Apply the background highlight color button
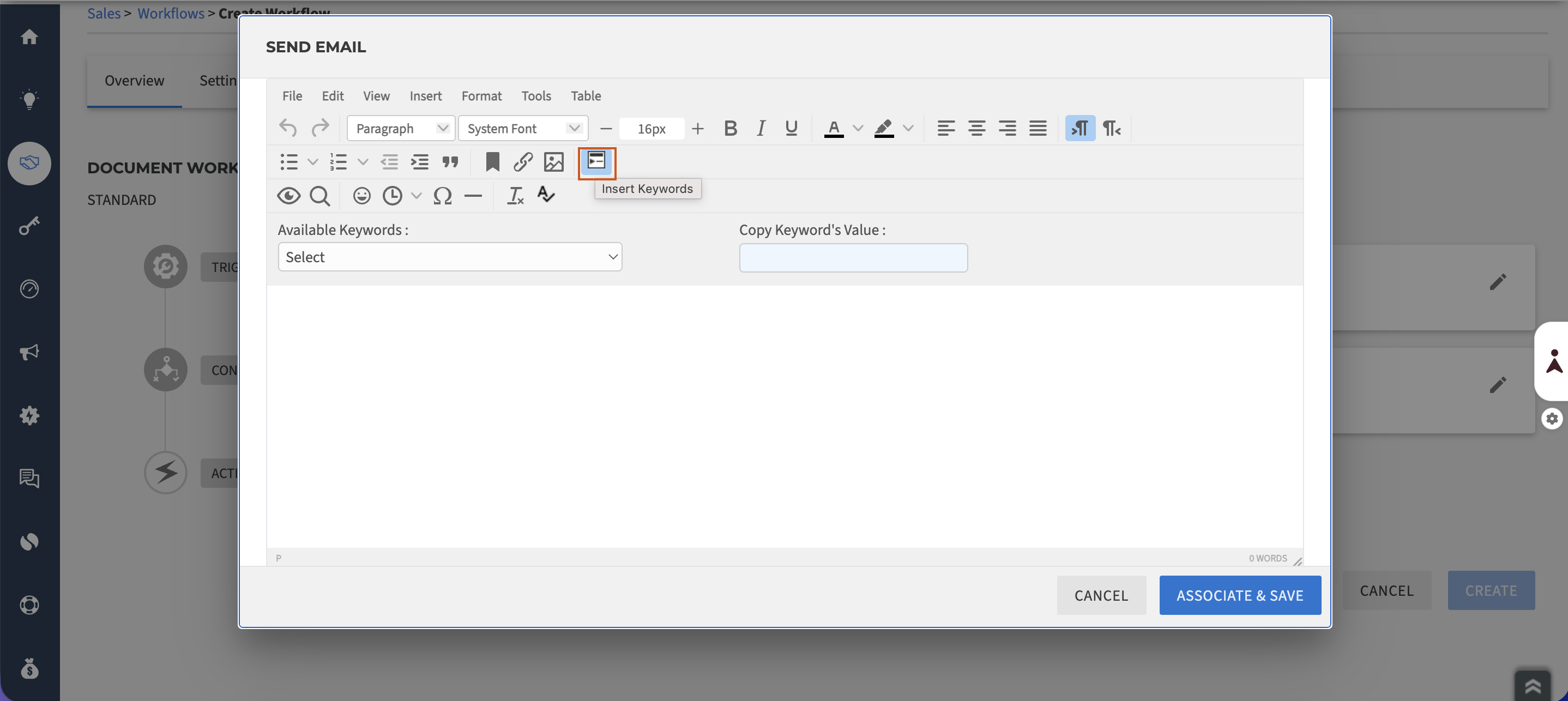 coord(884,129)
